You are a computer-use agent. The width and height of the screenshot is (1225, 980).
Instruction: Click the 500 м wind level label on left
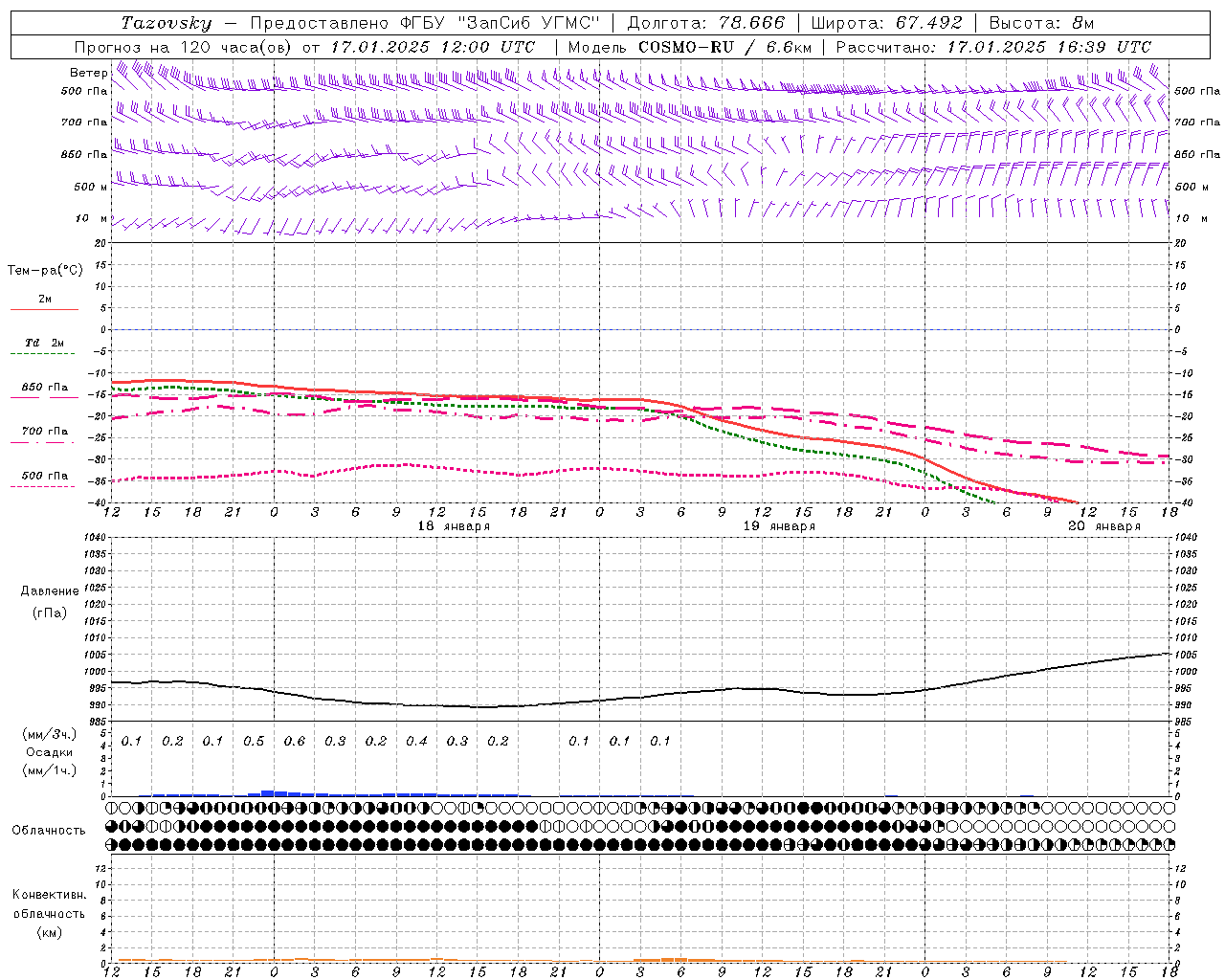91,188
